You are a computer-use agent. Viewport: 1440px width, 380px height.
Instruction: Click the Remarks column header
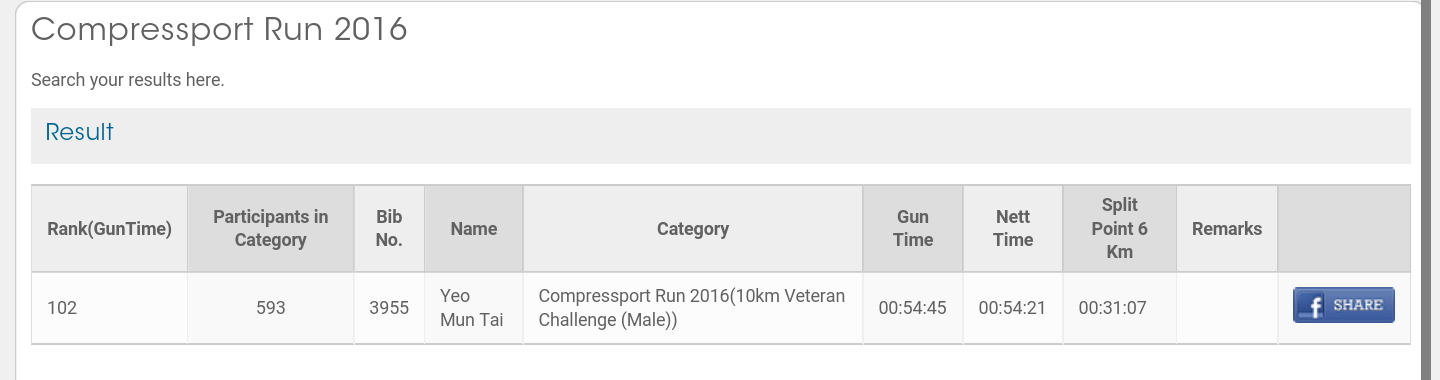pos(1227,228)
